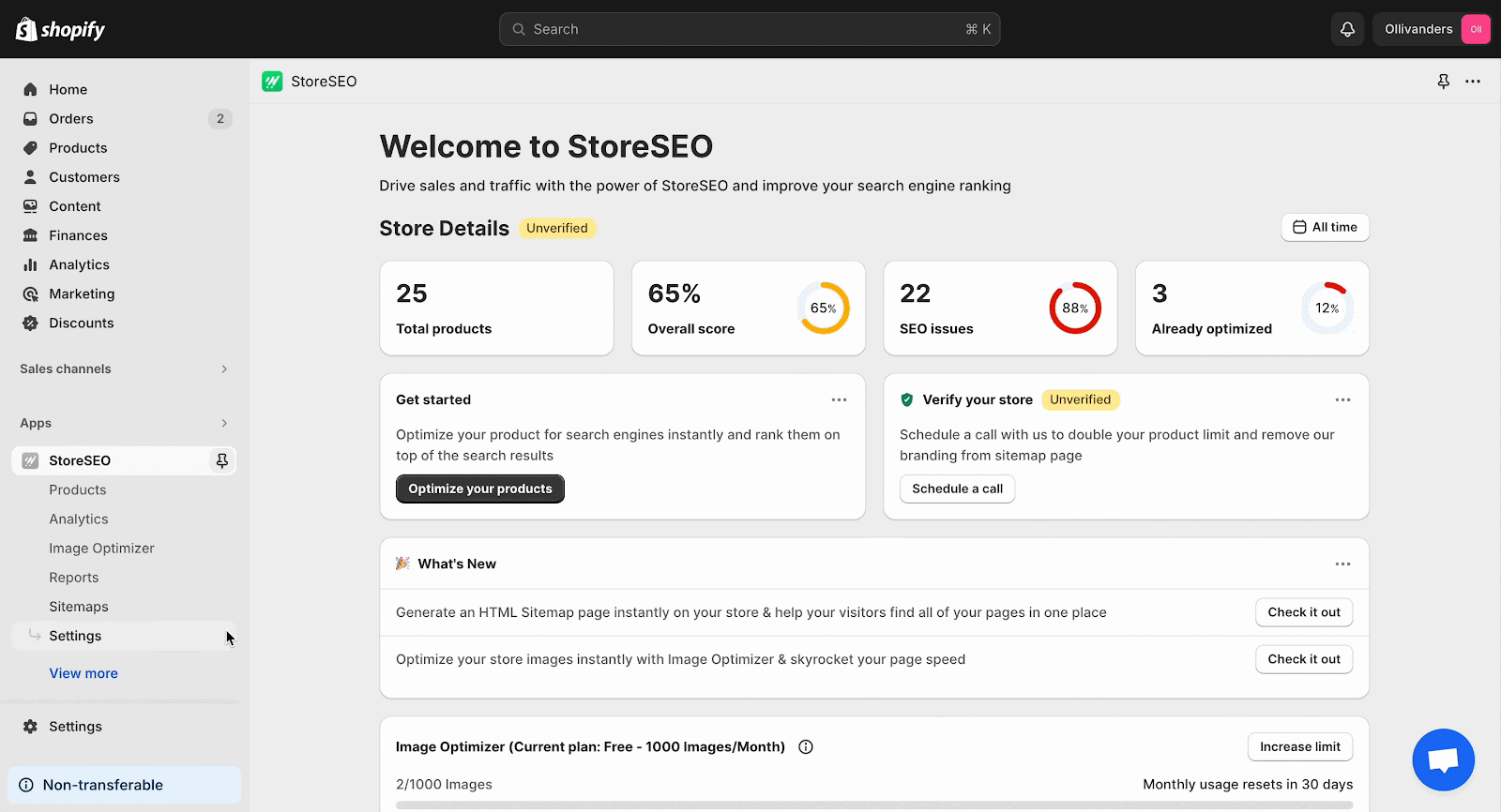Viewport: 1501px width, 812px height.
Task: Open StoreSEO Settings submenu item
Action: (x=75, y=636)
